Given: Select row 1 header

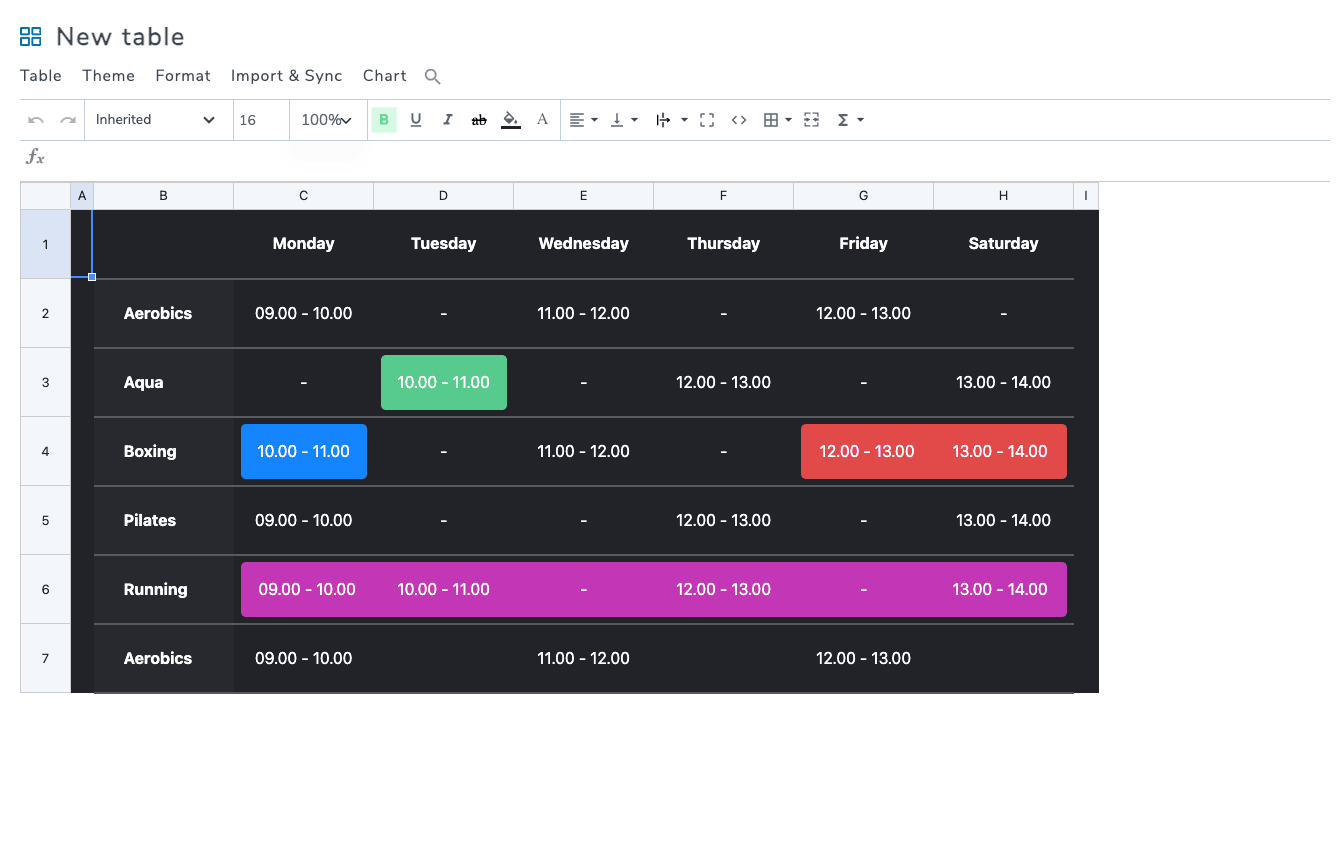Looking at the screenshot, I should tap(45, 244).
